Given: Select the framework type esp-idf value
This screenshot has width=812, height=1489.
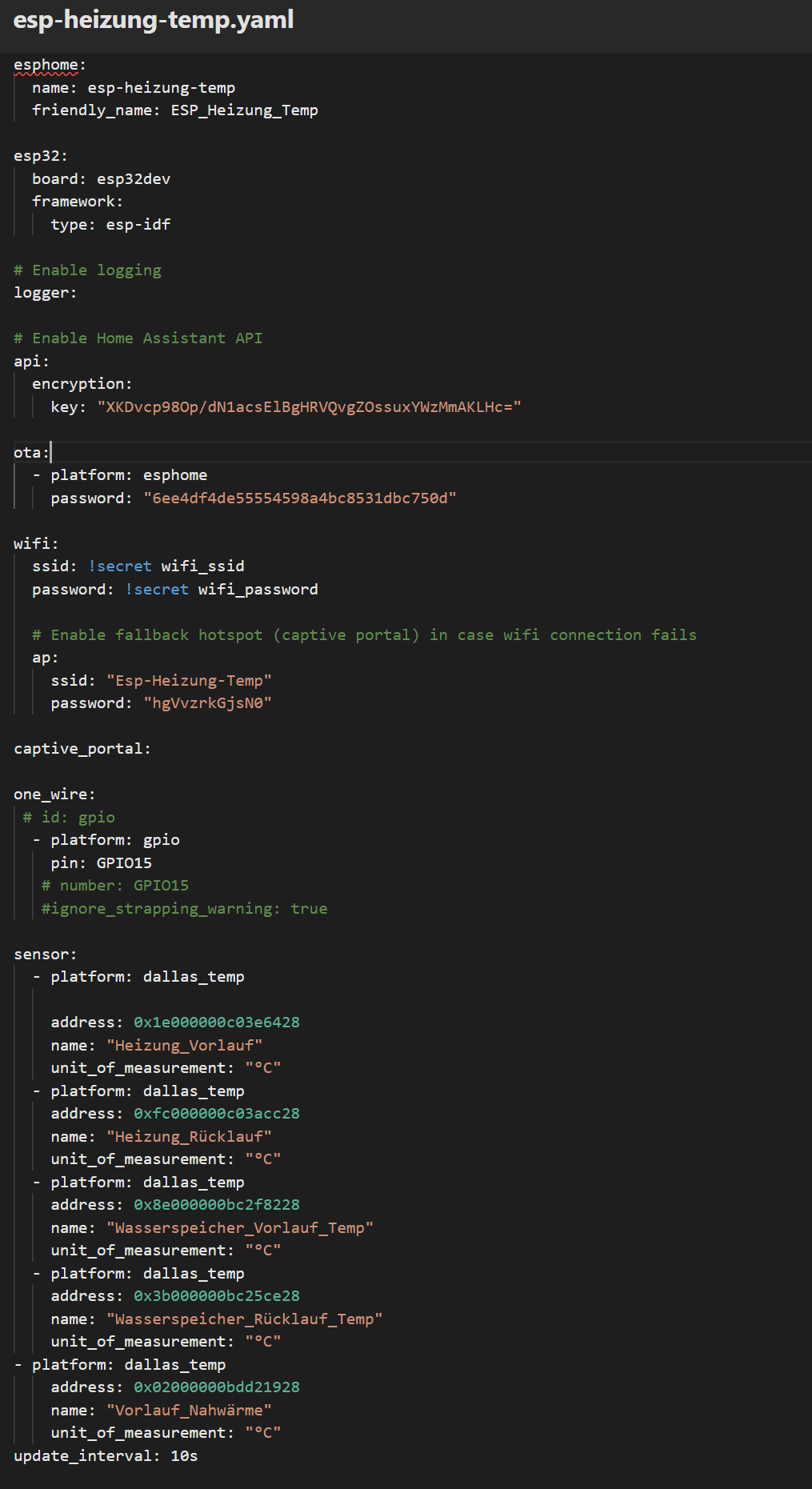Looking at the screenshot, I should point(138,225).
